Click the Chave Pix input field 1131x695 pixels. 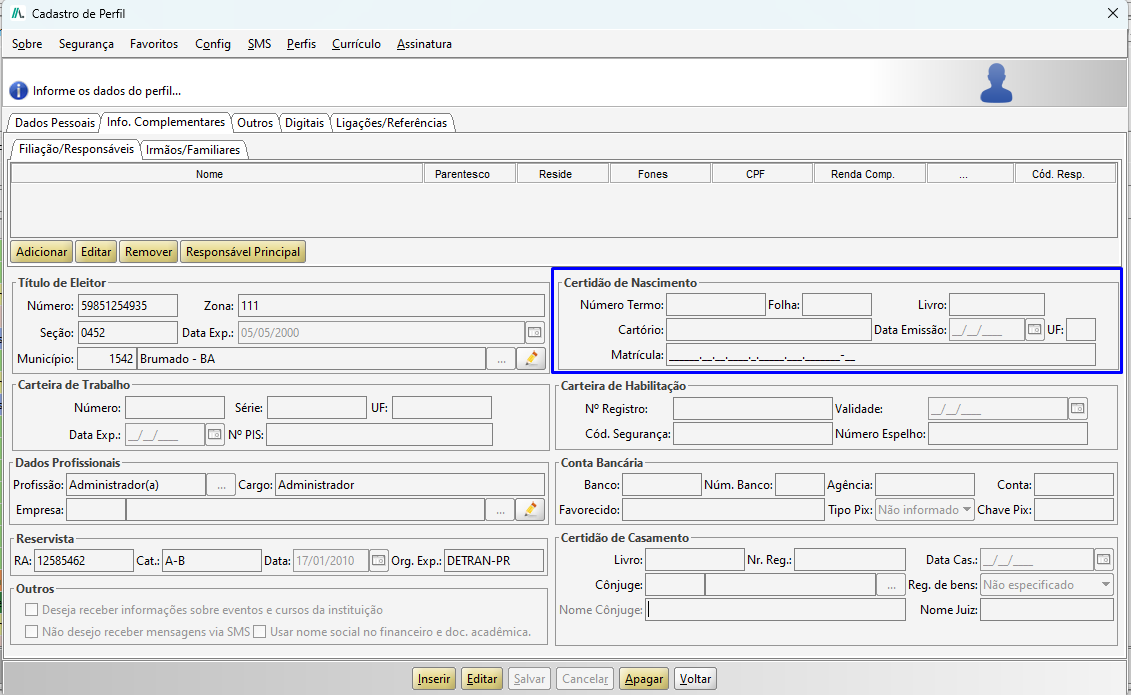click(x=1074, y=510)
